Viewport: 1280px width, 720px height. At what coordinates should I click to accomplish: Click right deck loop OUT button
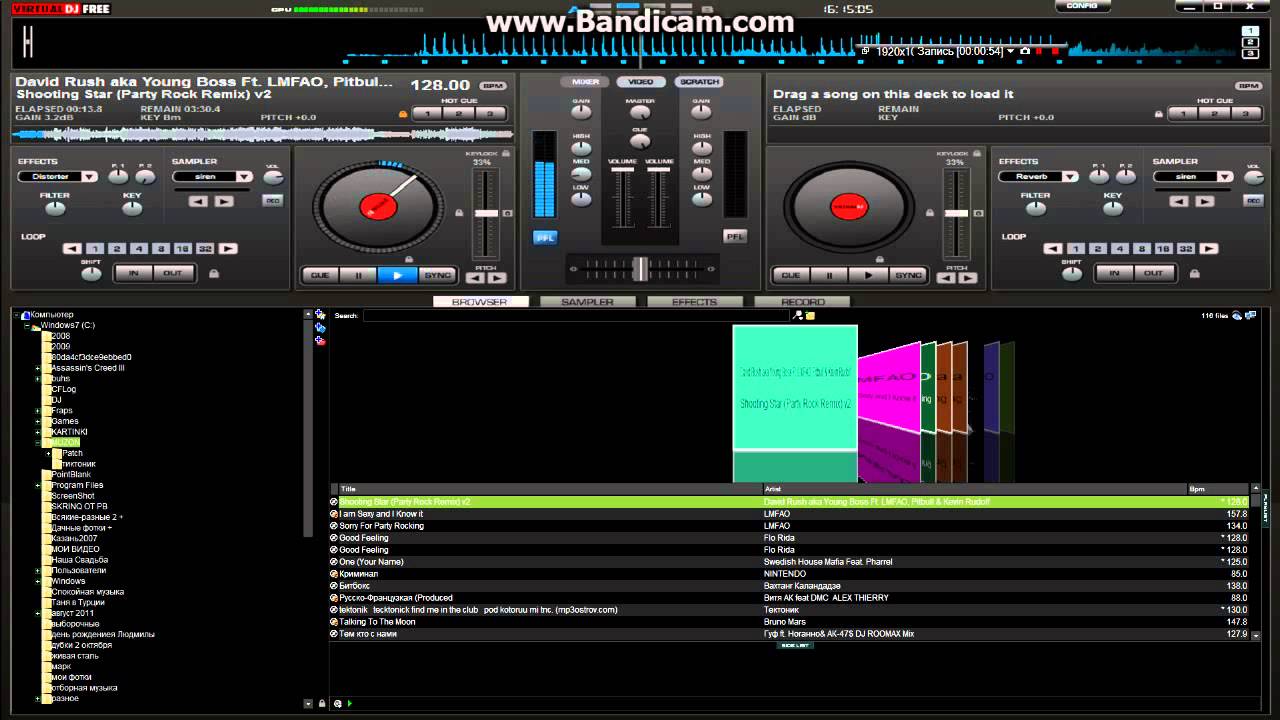1154,273
